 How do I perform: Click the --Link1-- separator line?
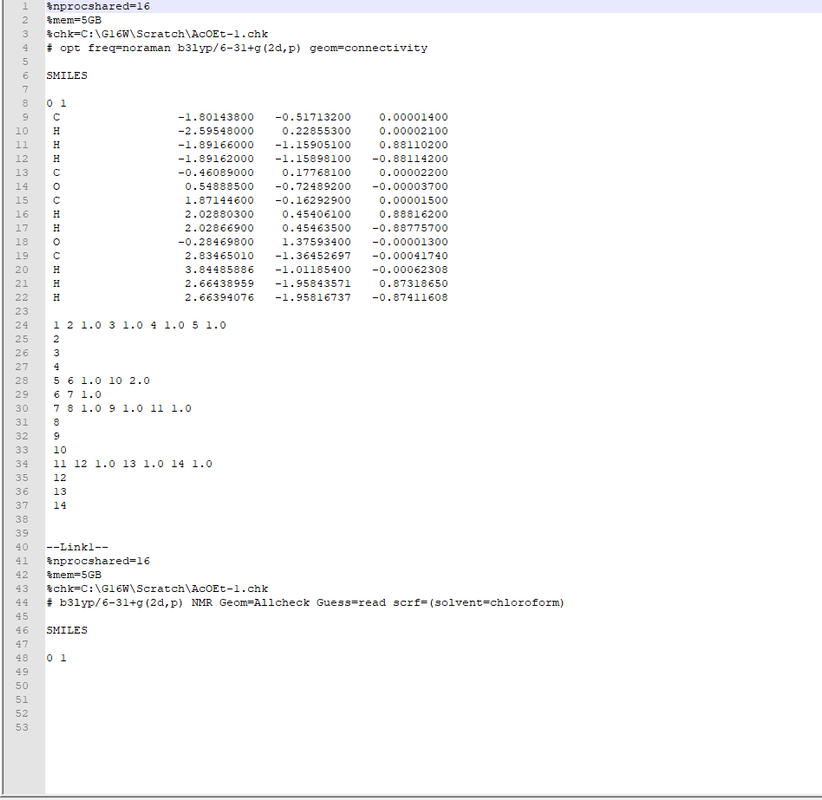coord(77,547)
